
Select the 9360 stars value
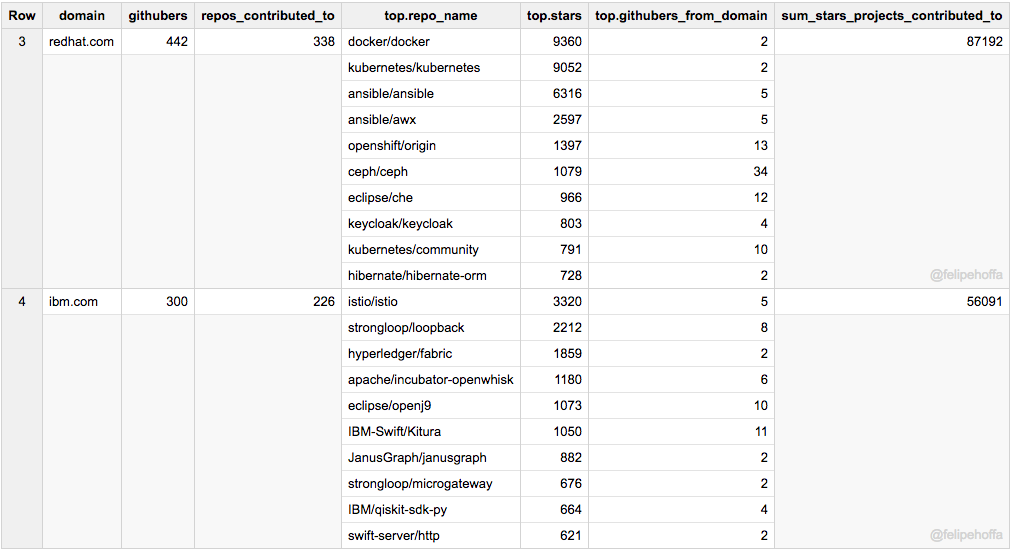pyautogui.click(x=567, y=42)
